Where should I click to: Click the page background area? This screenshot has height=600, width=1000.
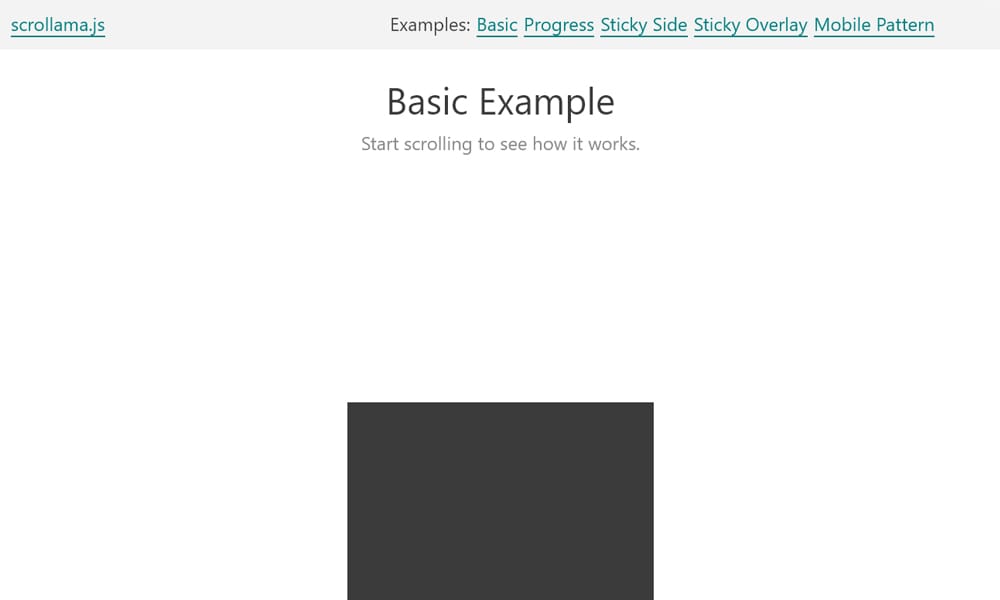(x=150, y=300)
